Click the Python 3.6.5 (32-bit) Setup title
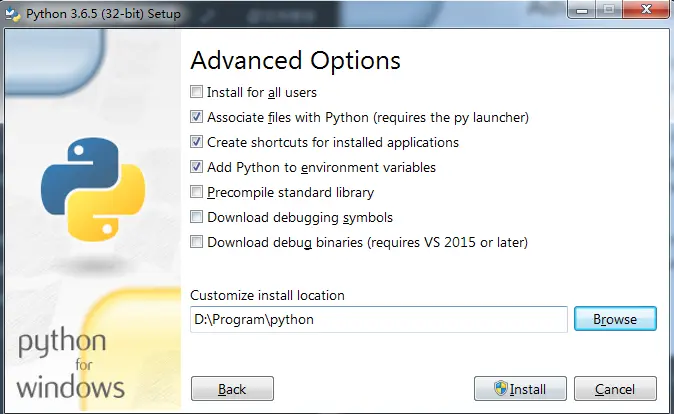 [x=103, y=14]
